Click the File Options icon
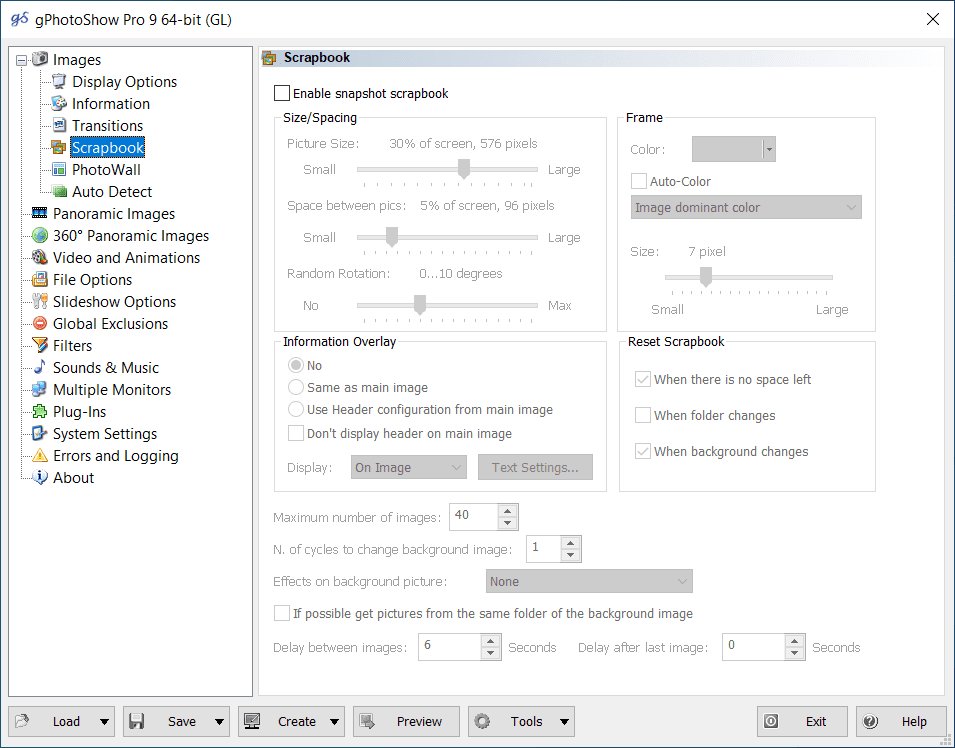The width and height of the screenshot is (955, 748). (x=40, y=279)
